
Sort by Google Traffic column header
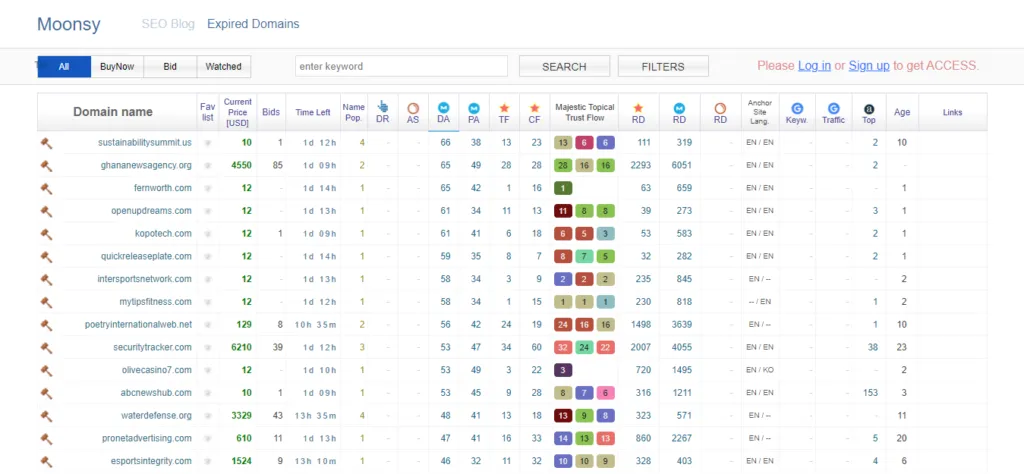click(x=833, y=112)
